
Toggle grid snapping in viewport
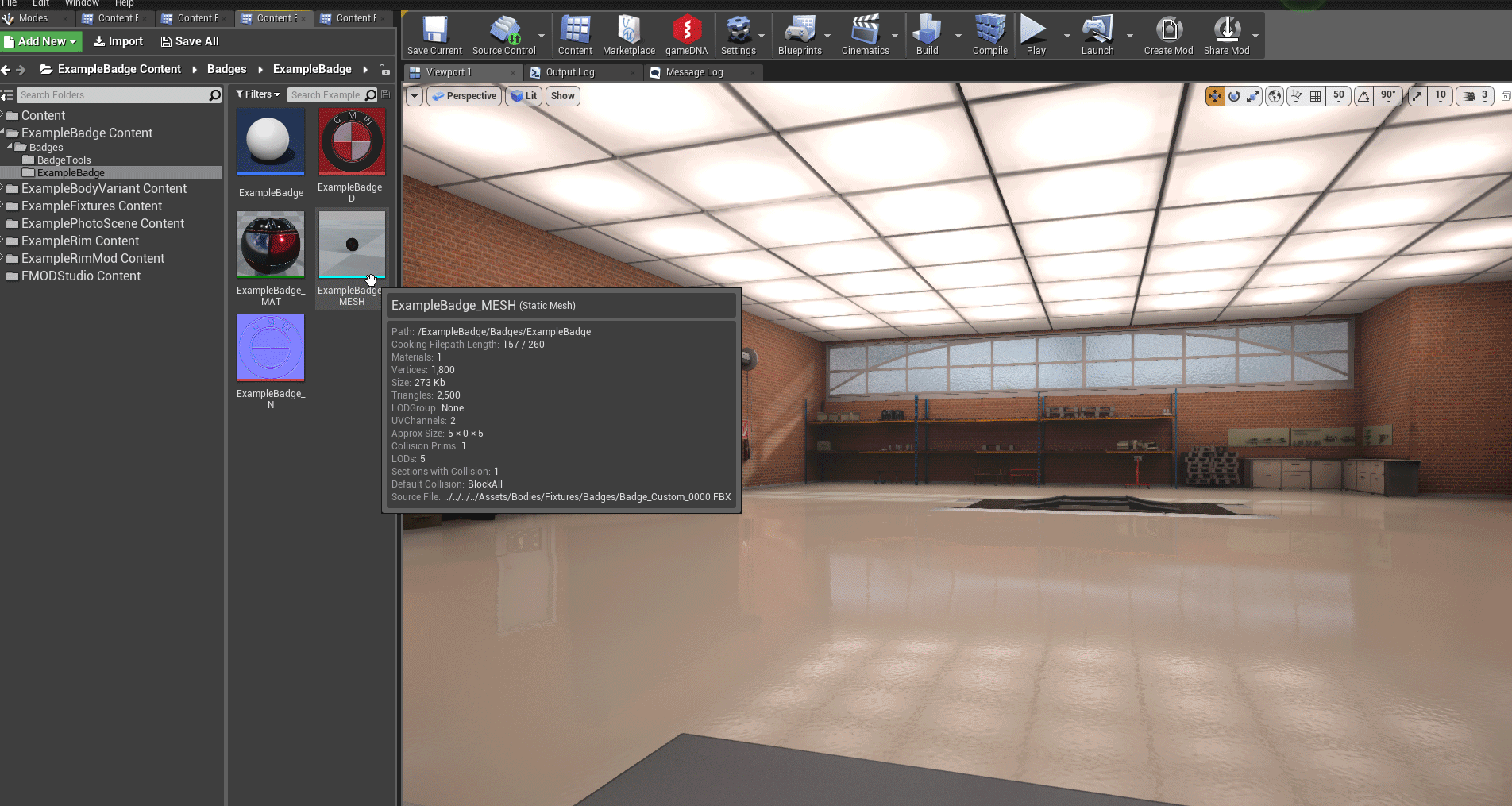(1316, 96)
